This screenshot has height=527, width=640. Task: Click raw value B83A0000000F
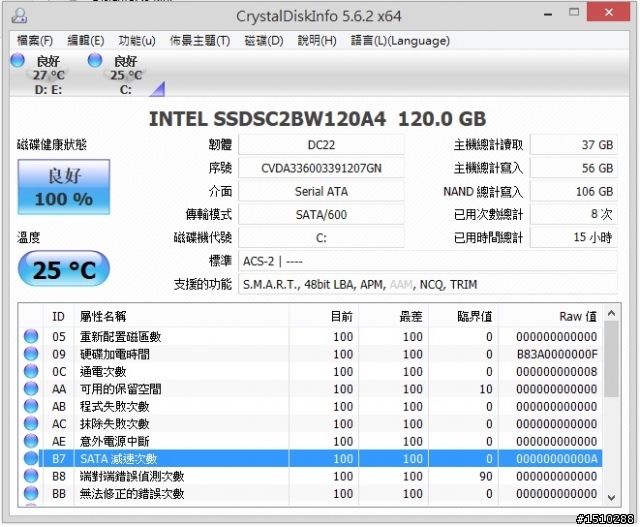click(557, 354)
